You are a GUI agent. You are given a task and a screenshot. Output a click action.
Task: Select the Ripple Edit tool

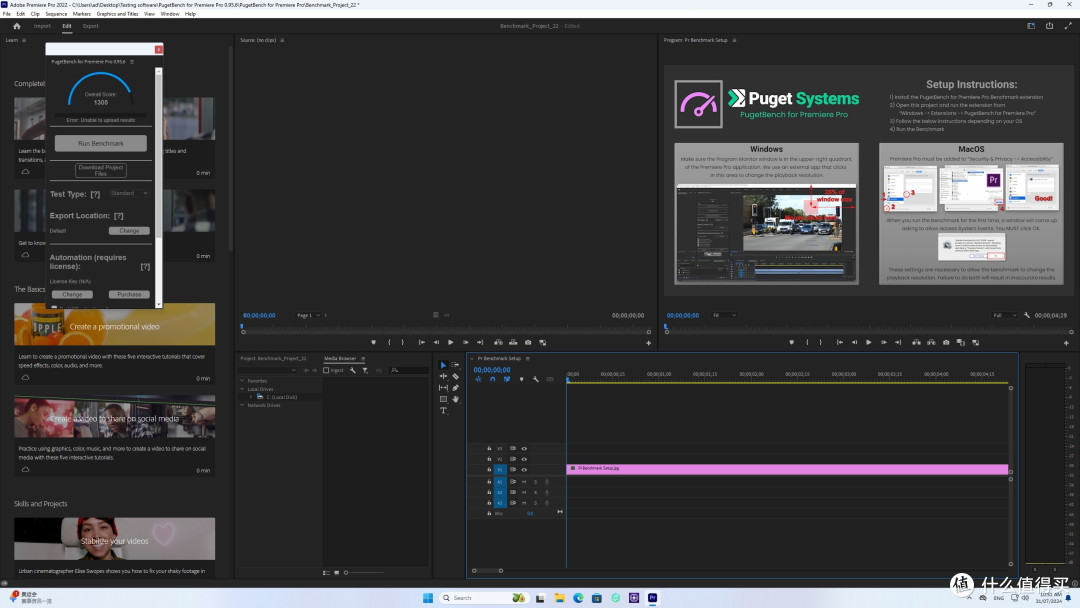point(443,377)
